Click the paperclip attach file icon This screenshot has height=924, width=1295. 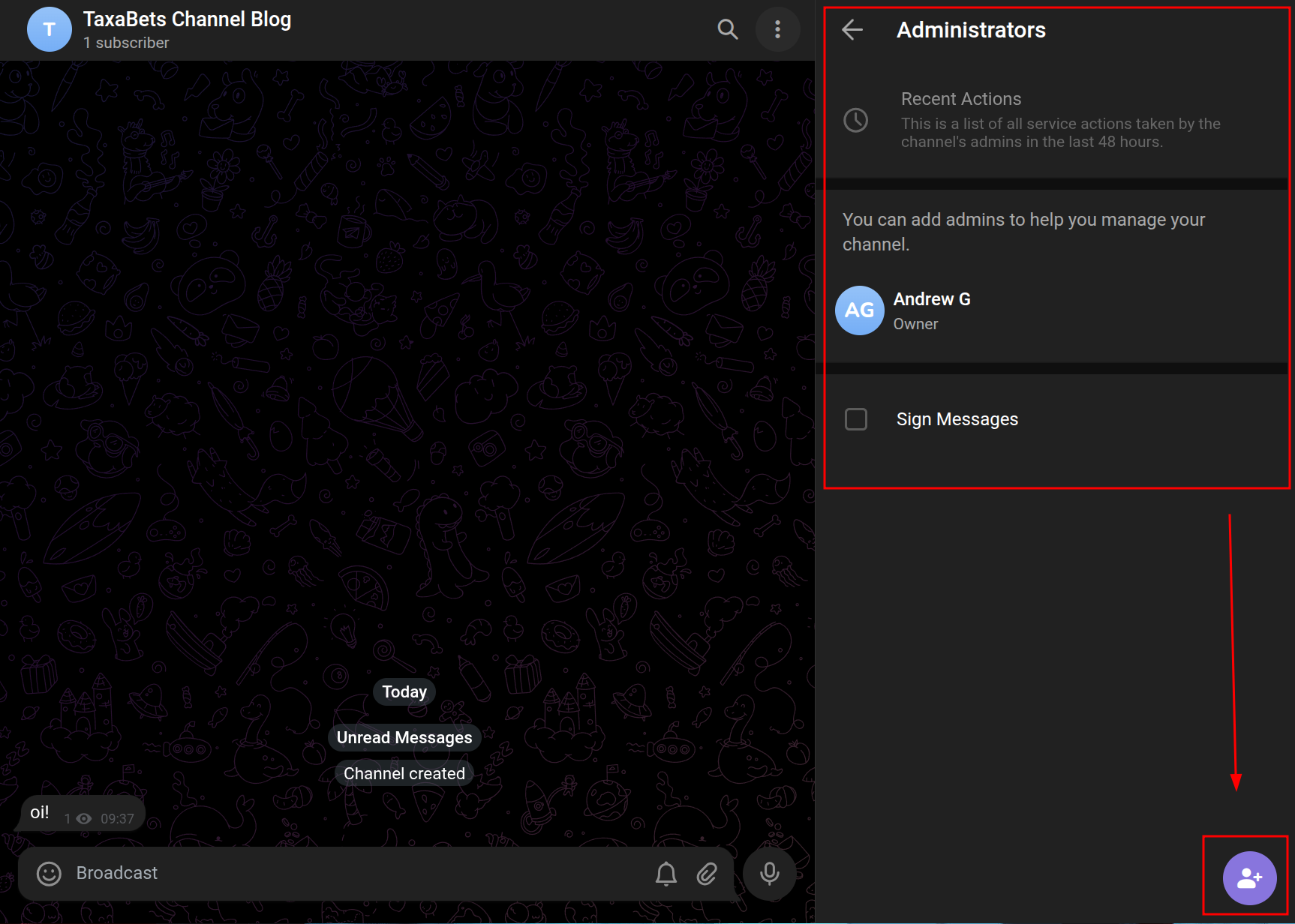707,874
